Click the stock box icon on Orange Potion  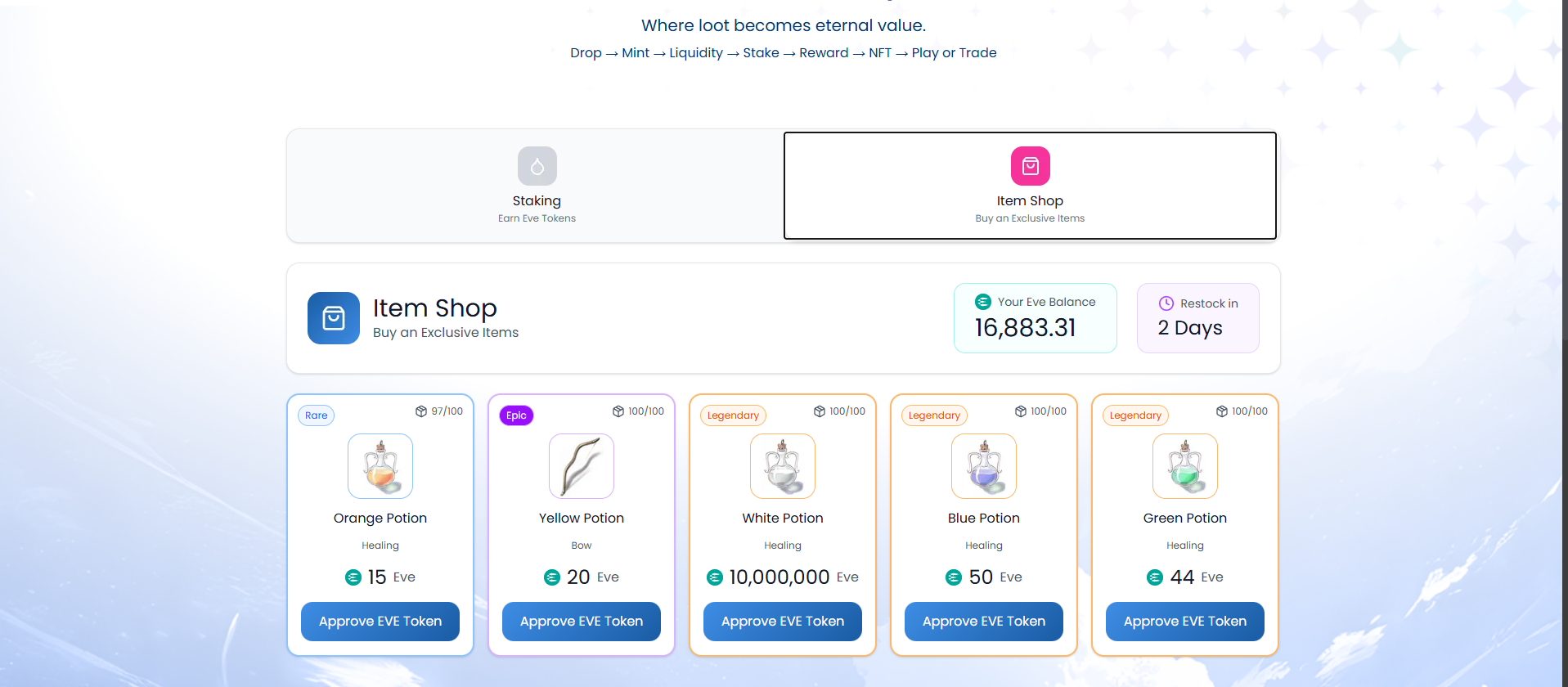421,411
